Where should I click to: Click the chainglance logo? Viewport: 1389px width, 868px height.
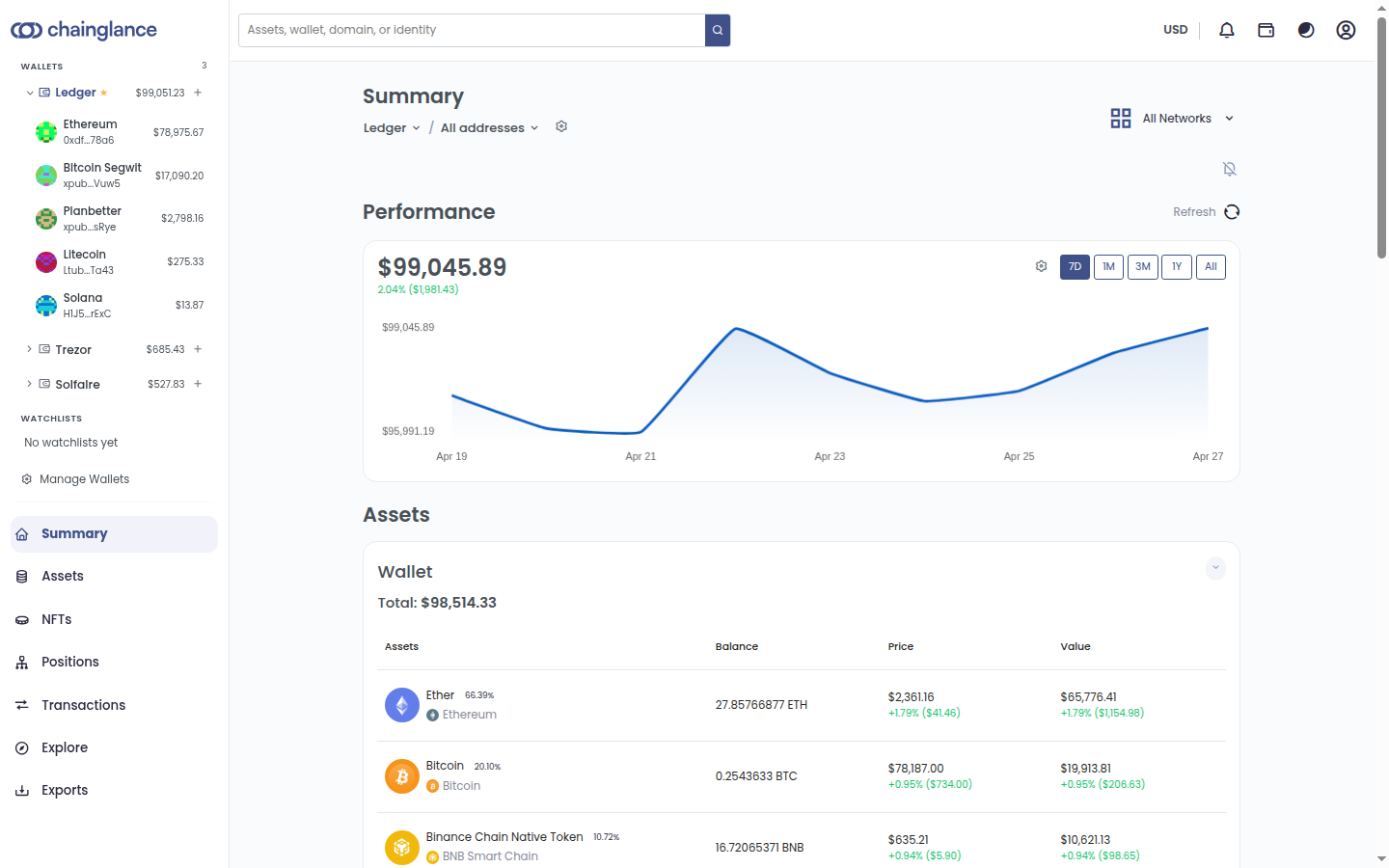[x=84, y=30]
